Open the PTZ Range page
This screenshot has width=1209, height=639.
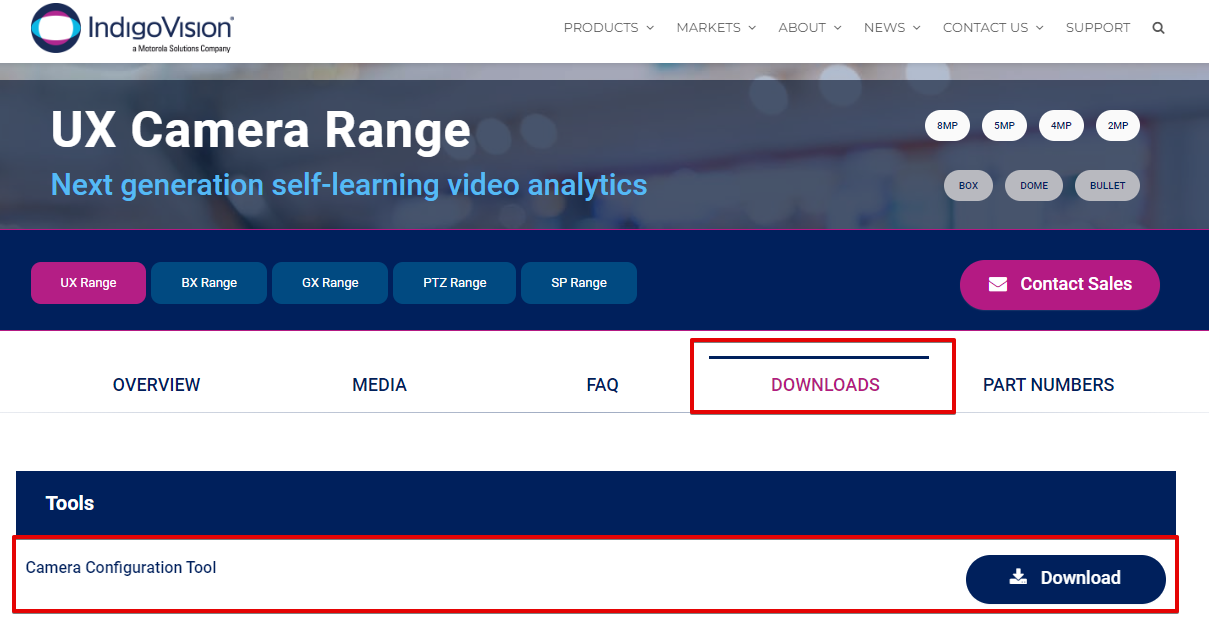(x=454, y=283)
